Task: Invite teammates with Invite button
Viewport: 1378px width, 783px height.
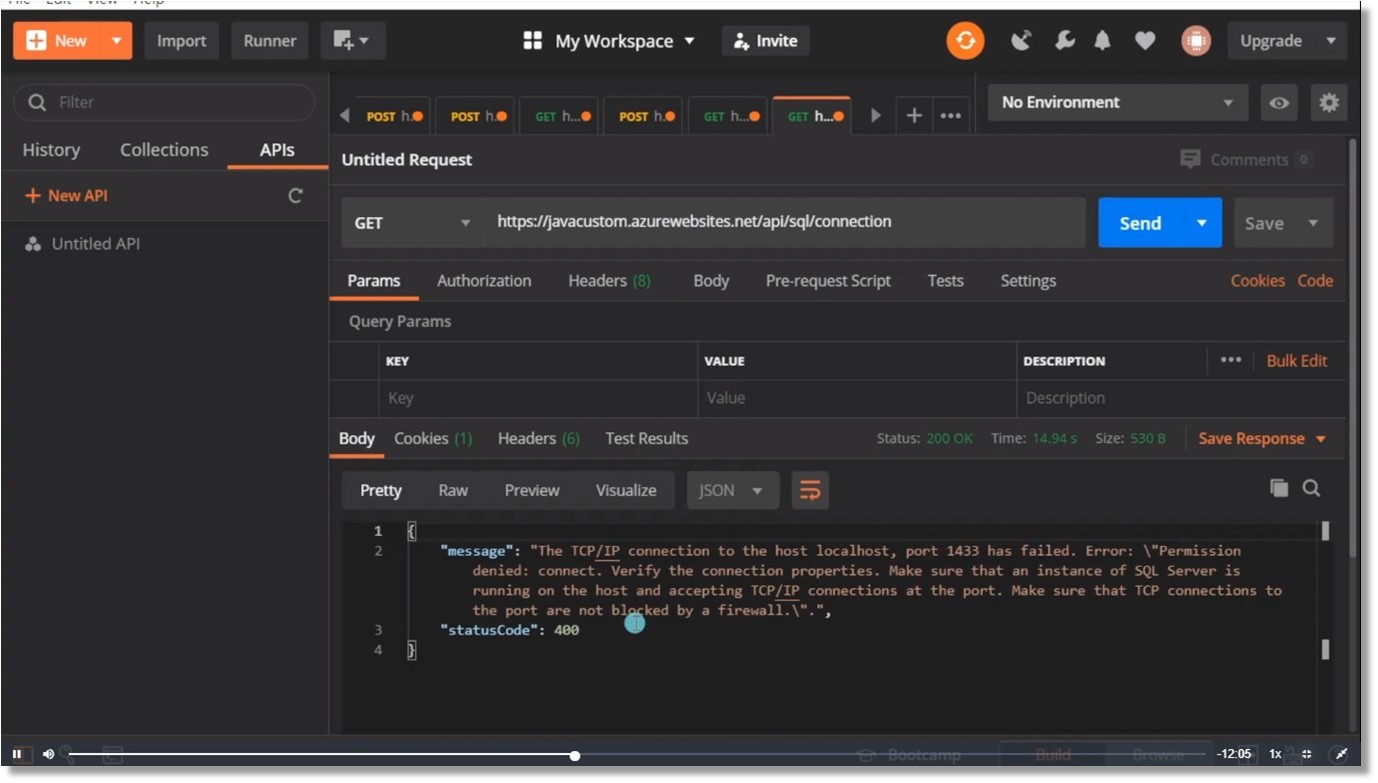Action: (x=766, y=41)
